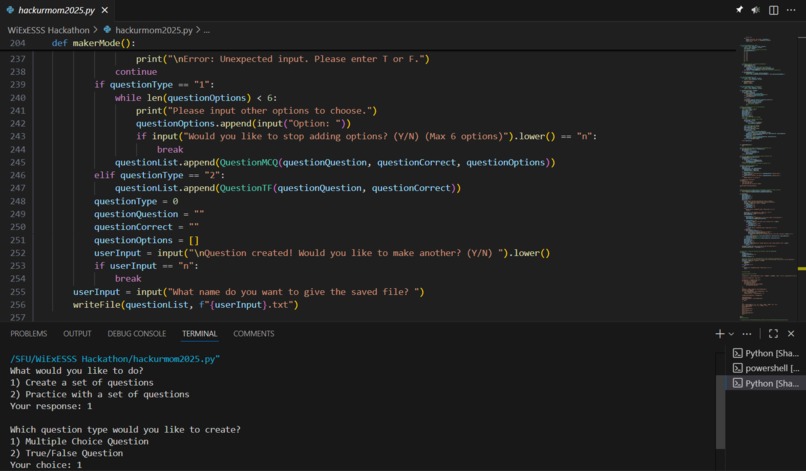Screen dimensions: 806x471
Task: Click "What name do you want" input string
Action: point(293,292)
